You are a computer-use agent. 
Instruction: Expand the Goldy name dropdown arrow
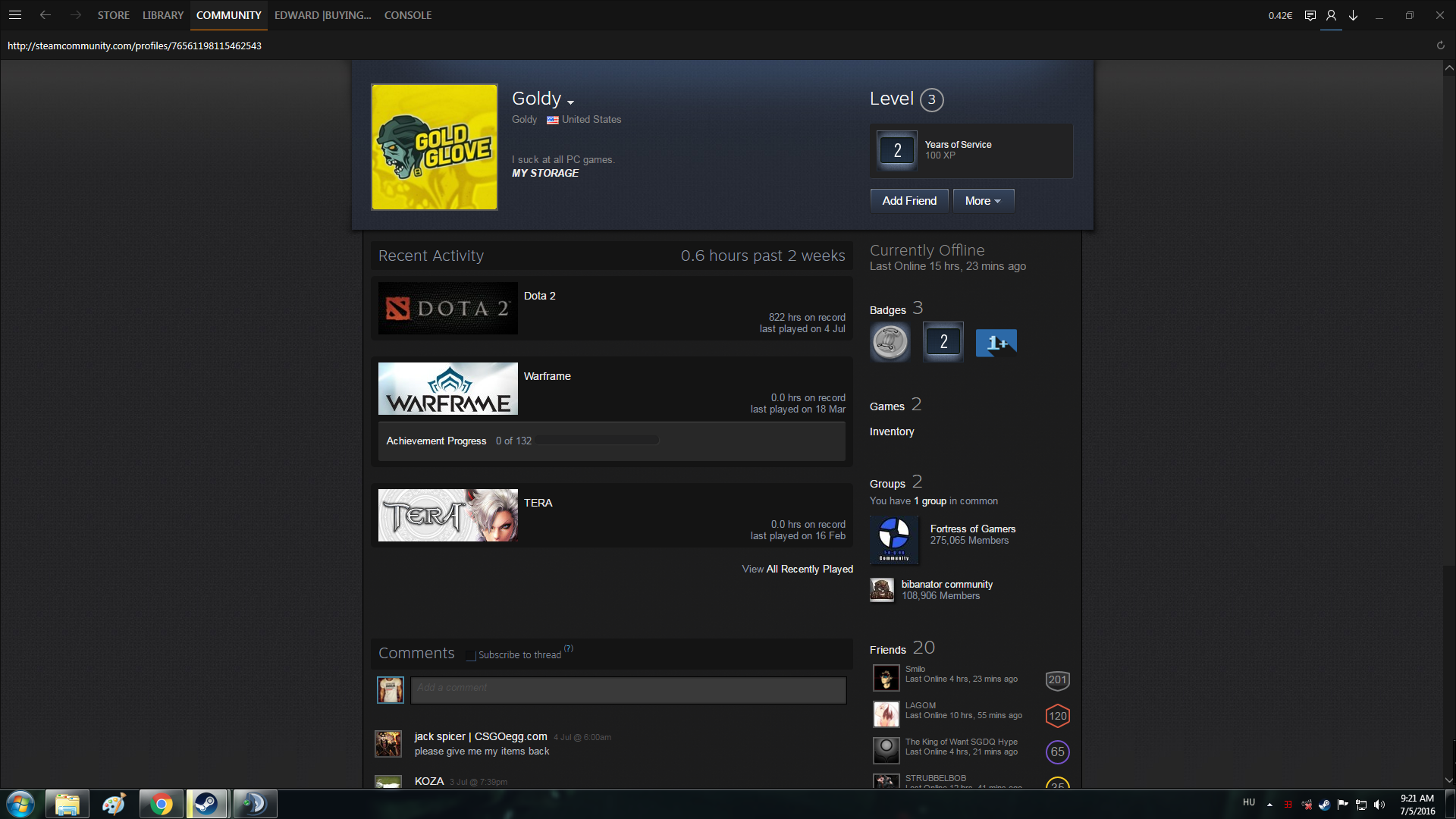[x=571, y=102]
